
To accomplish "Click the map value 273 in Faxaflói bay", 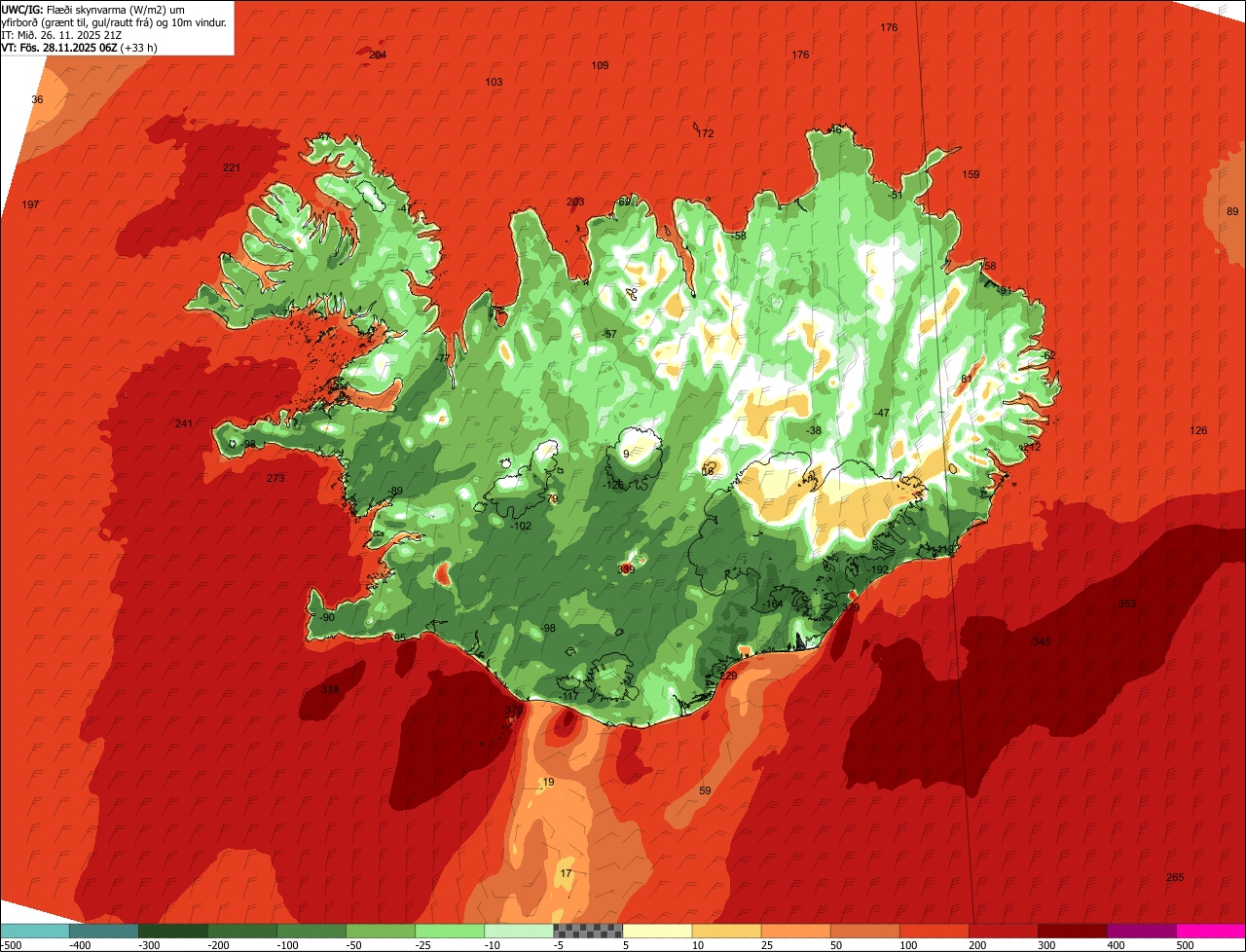I will click(275, 478).
